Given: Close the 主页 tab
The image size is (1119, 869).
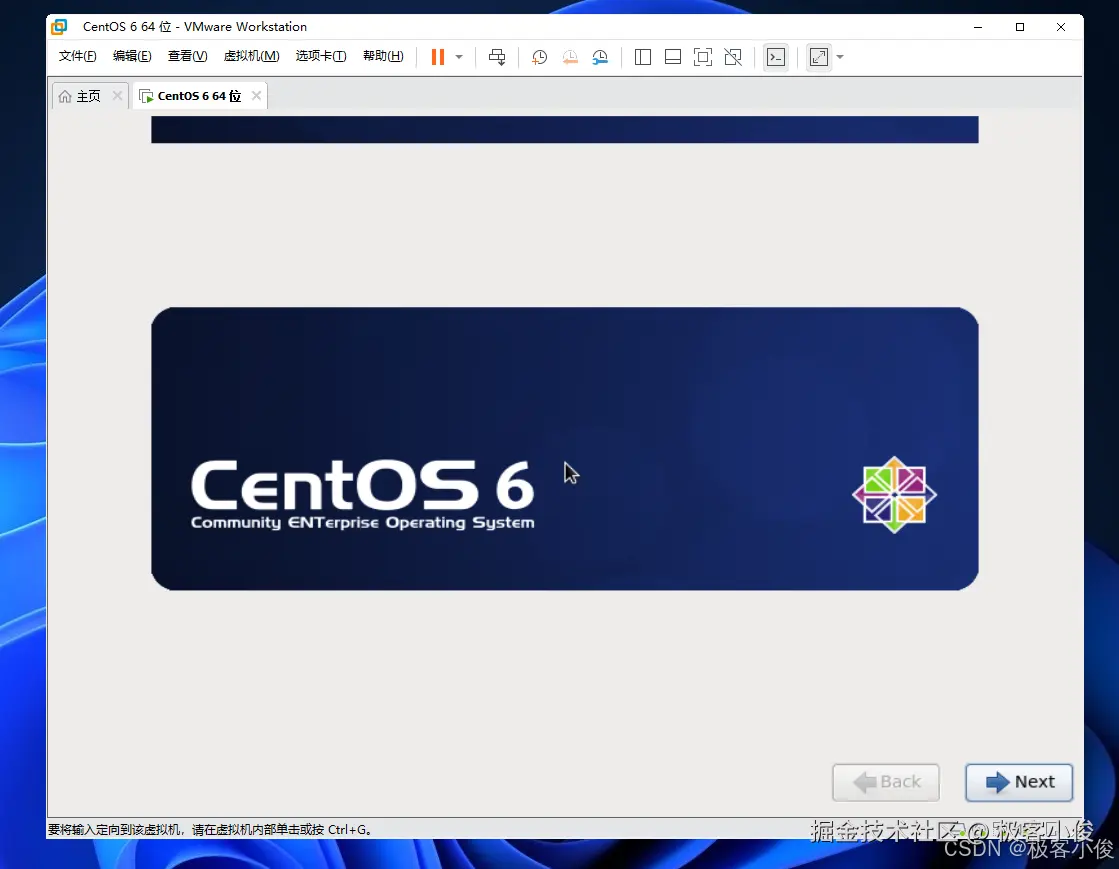Looking at the screenshot, I should tap(117, 96).
